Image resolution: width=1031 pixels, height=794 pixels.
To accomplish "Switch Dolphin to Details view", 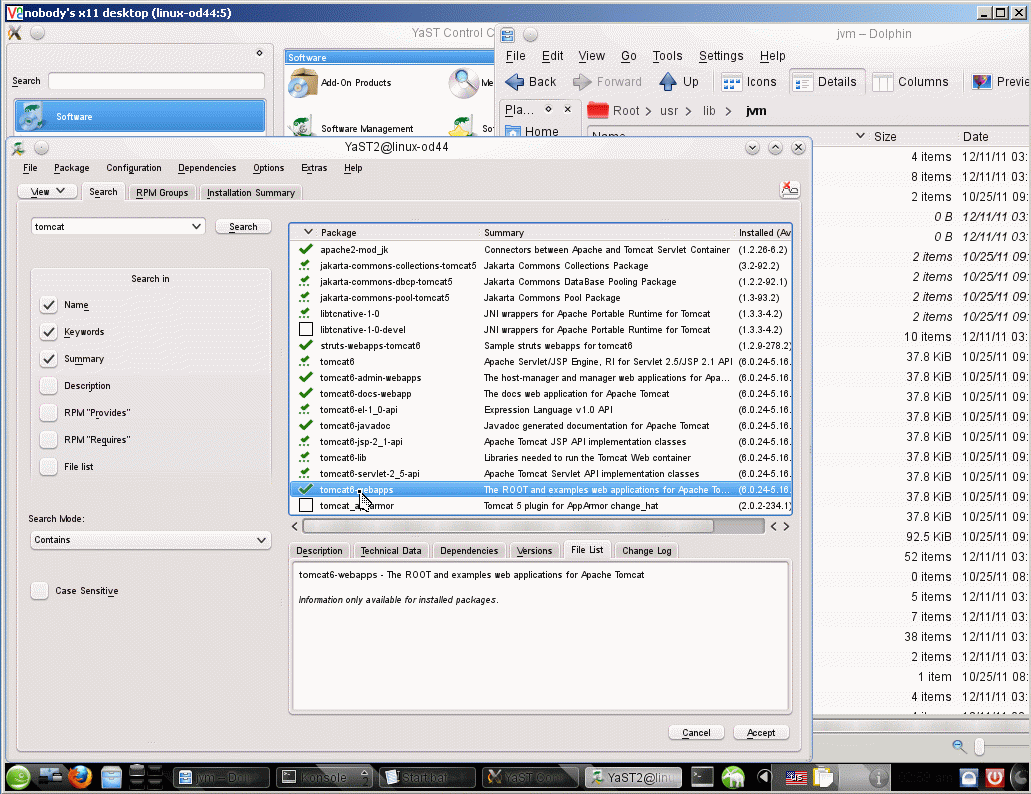I will (x=826, y=82).
